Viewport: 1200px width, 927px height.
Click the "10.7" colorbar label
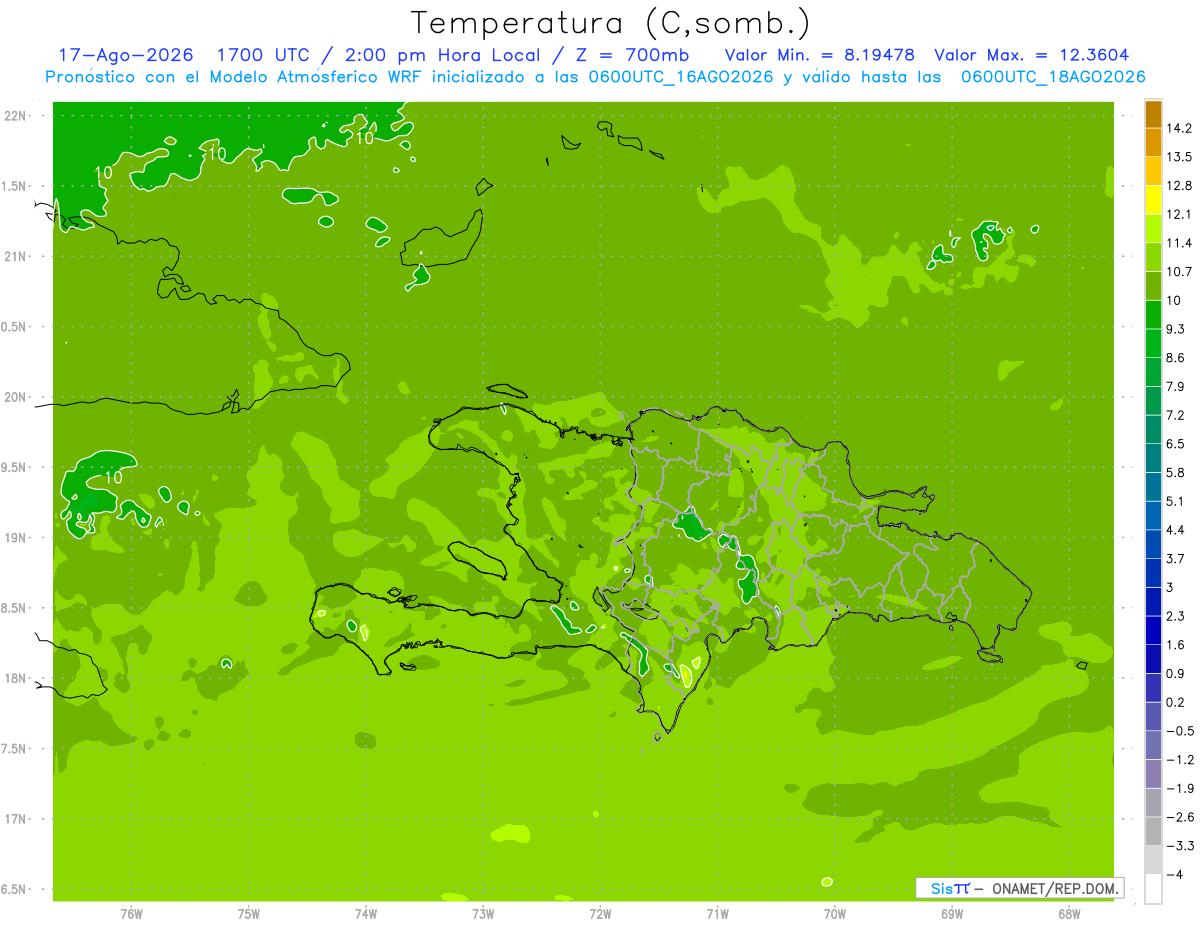(1180, 272)
